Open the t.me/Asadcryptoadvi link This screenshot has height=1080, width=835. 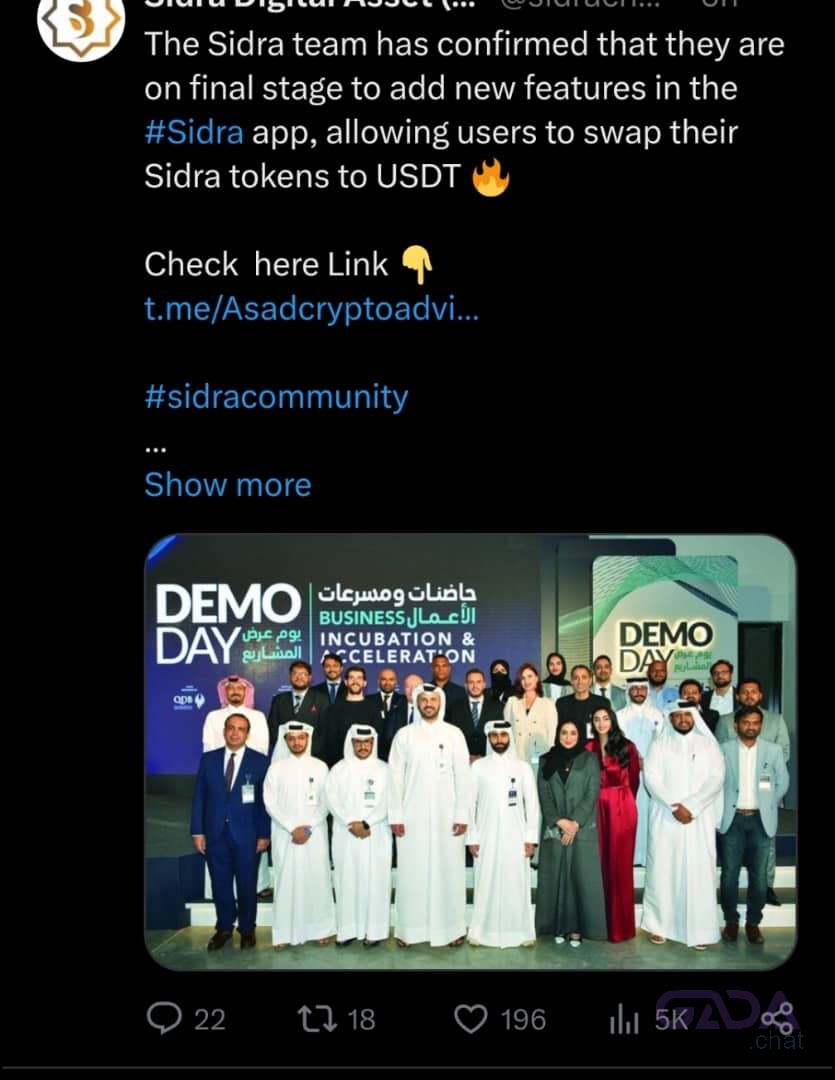pyautogui.click(x=311, y=309)
